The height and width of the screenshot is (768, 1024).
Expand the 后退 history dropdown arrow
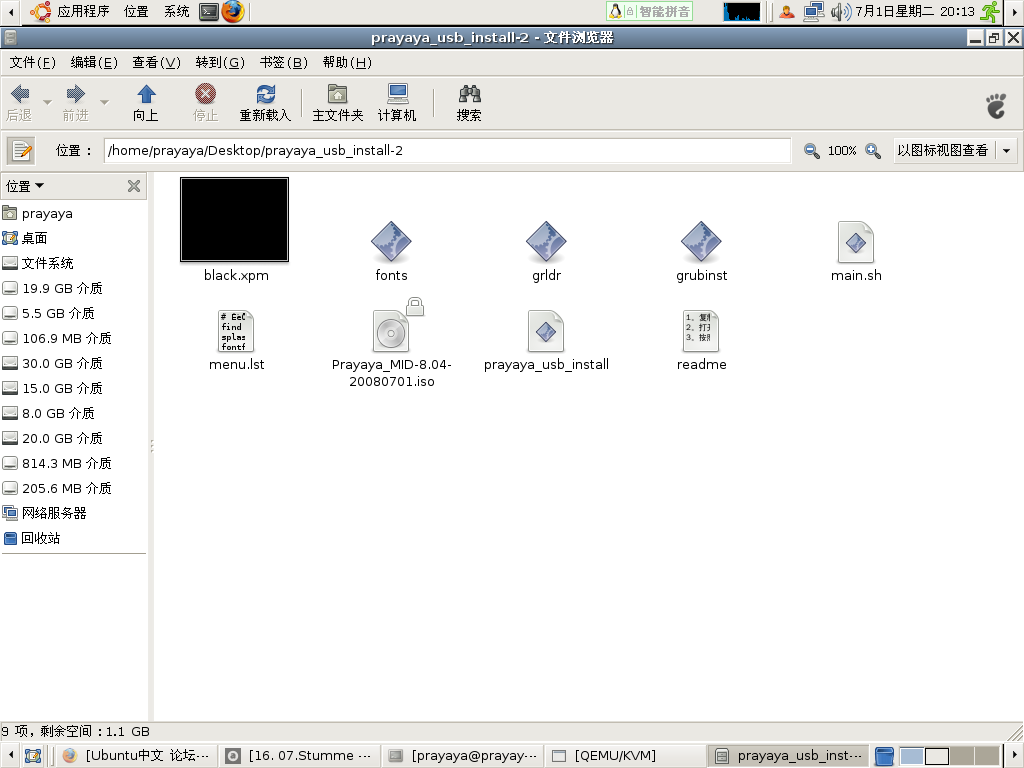pos(47,103)
